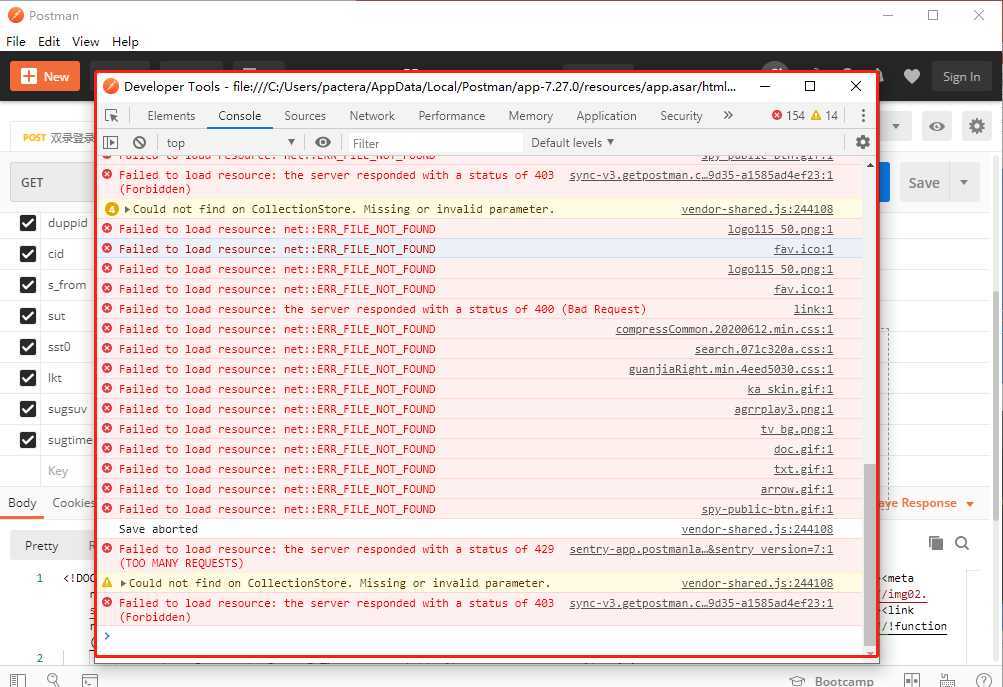Open the Postman environment quick-look eye icon
The image size is (1003, 687).
coord(936,126)
